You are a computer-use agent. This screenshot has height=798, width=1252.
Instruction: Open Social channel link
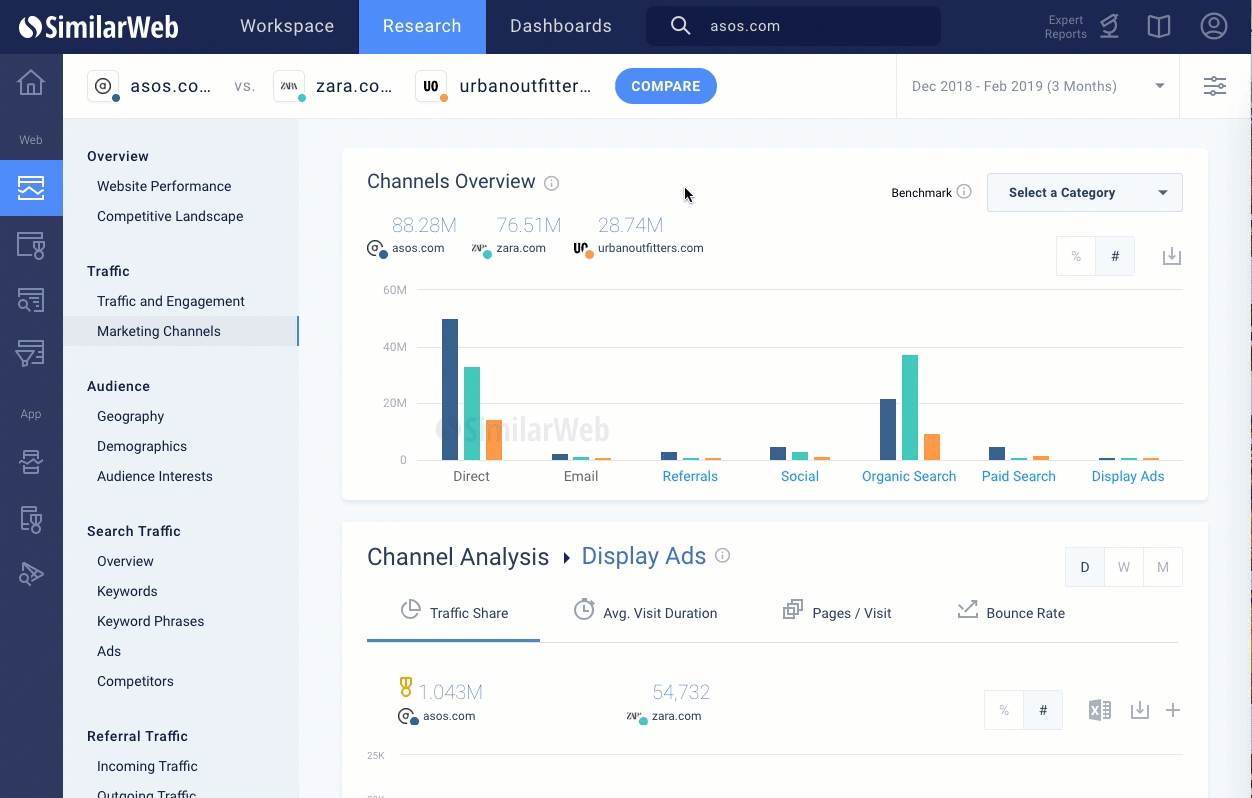800,476
